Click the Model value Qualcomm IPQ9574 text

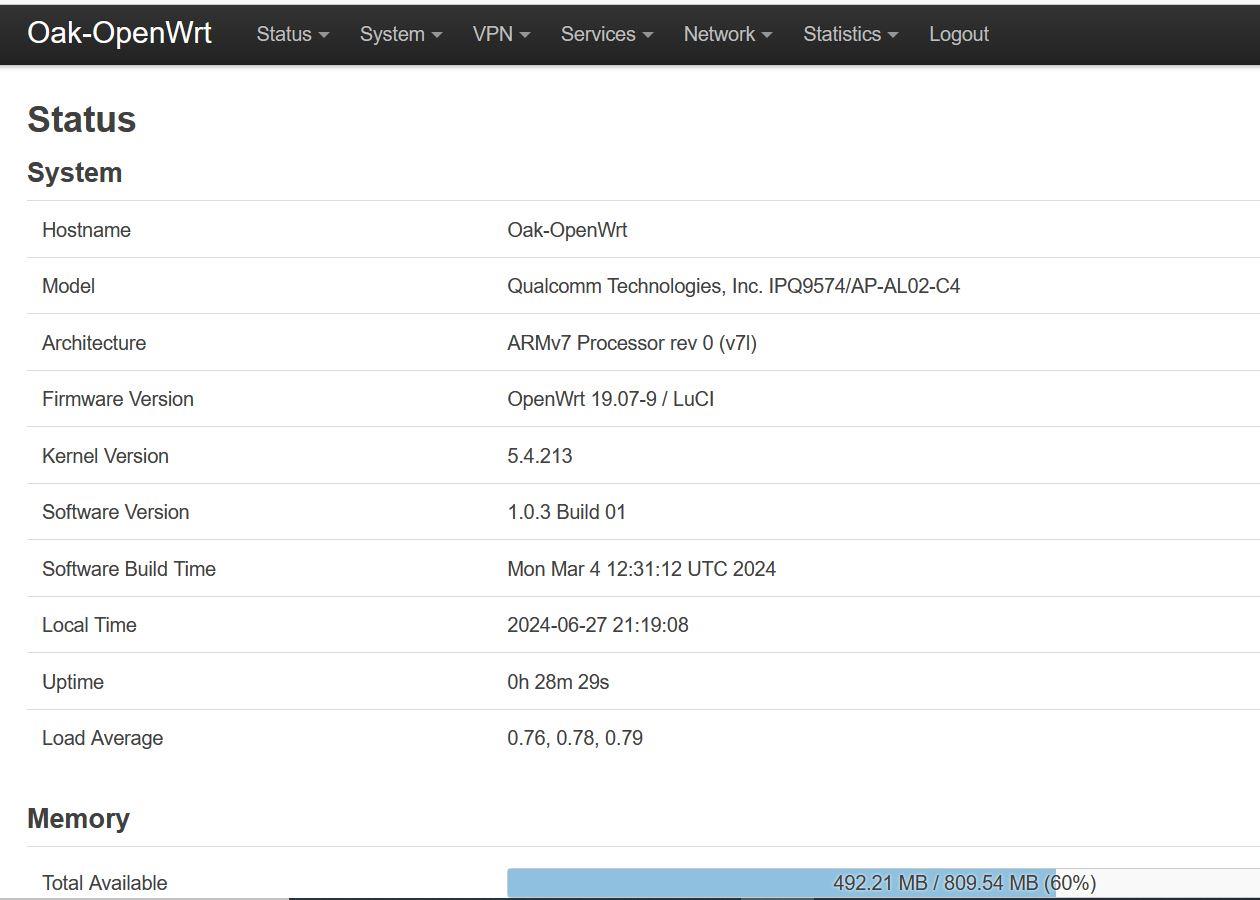[733, 286]
